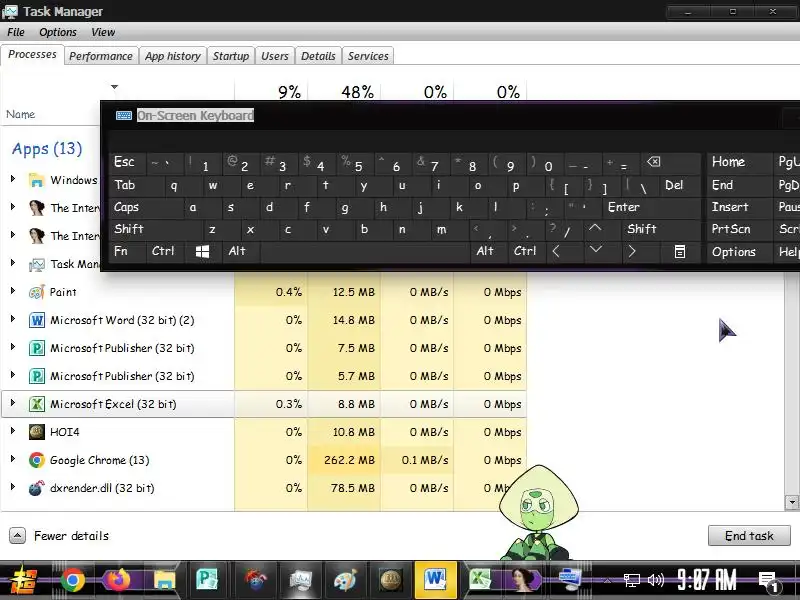Expand the Microsoft Word (32 bit) entry
The width and height of the screenshot is (800, 600).
click(x=13, y=319)
